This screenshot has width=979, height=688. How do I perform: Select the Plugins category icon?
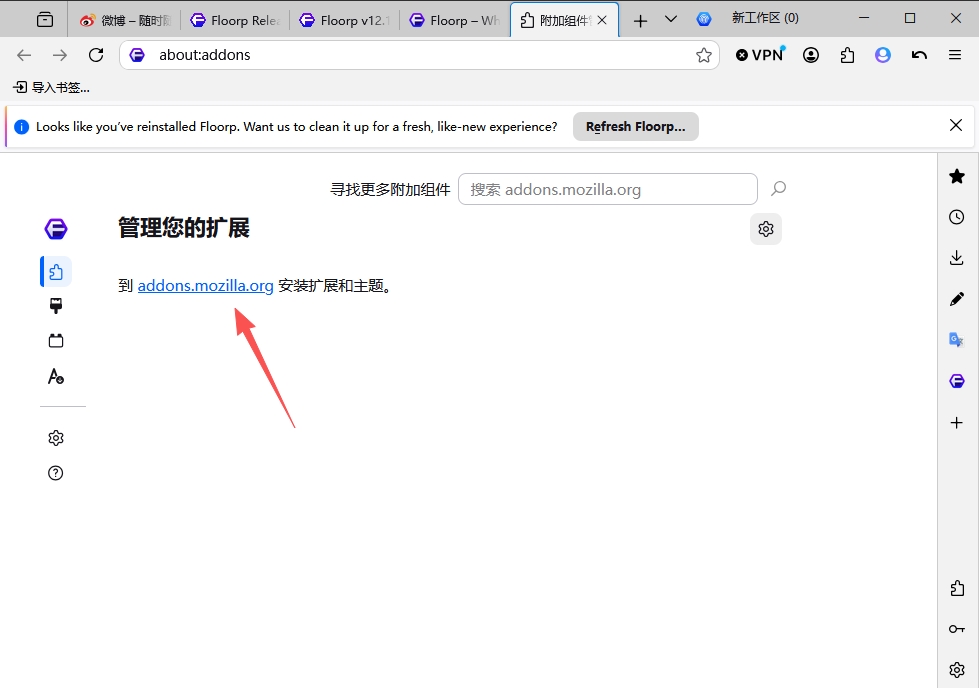(x=56, y=341)
